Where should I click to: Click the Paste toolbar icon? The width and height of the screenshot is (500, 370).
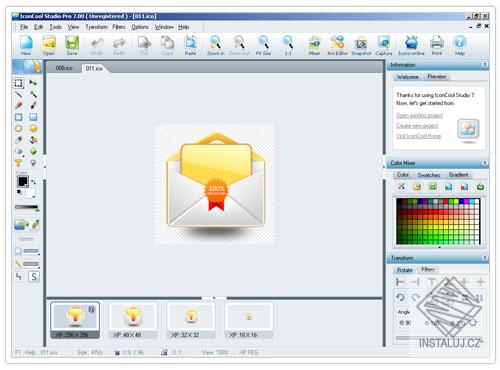(190, 46)
